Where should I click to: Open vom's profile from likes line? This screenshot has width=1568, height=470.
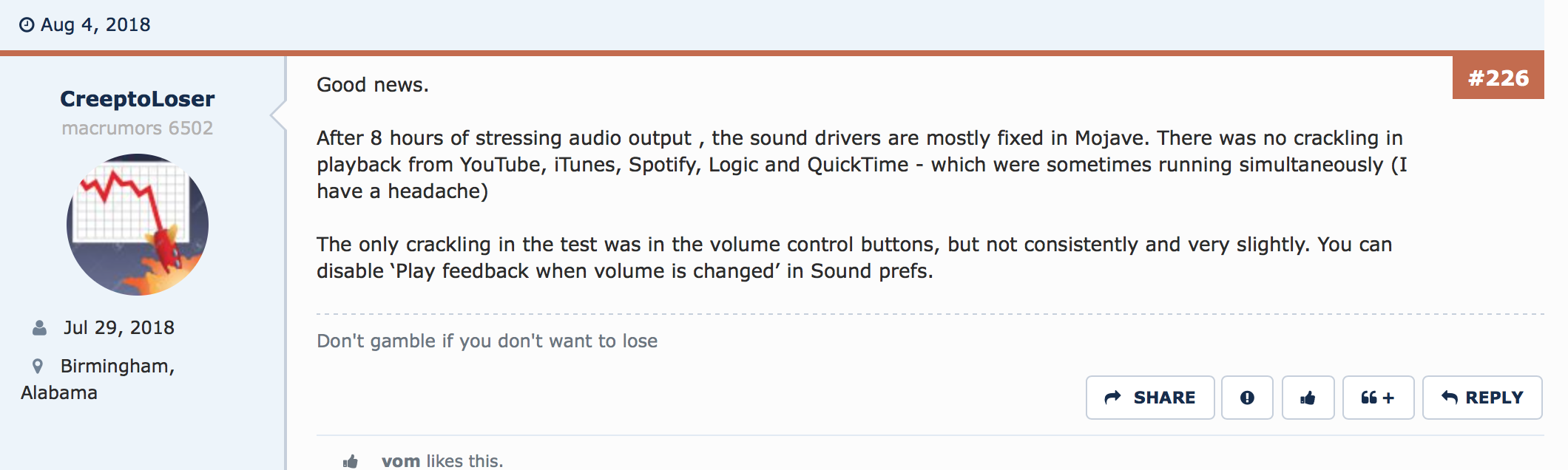(x=401, y=461)
